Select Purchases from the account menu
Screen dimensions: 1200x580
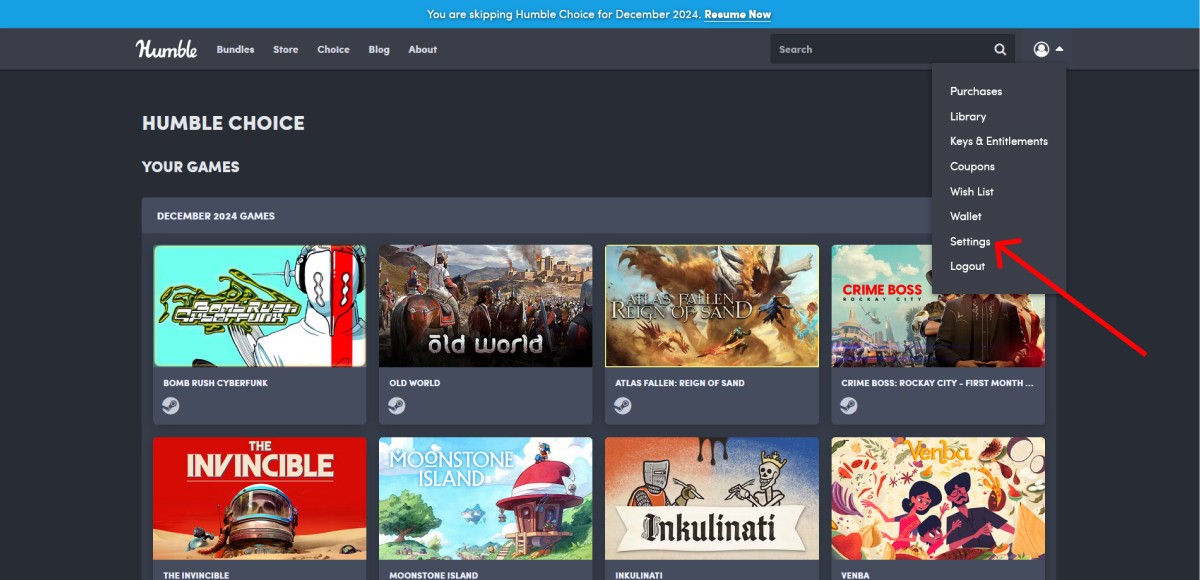[x=976, y=91]
